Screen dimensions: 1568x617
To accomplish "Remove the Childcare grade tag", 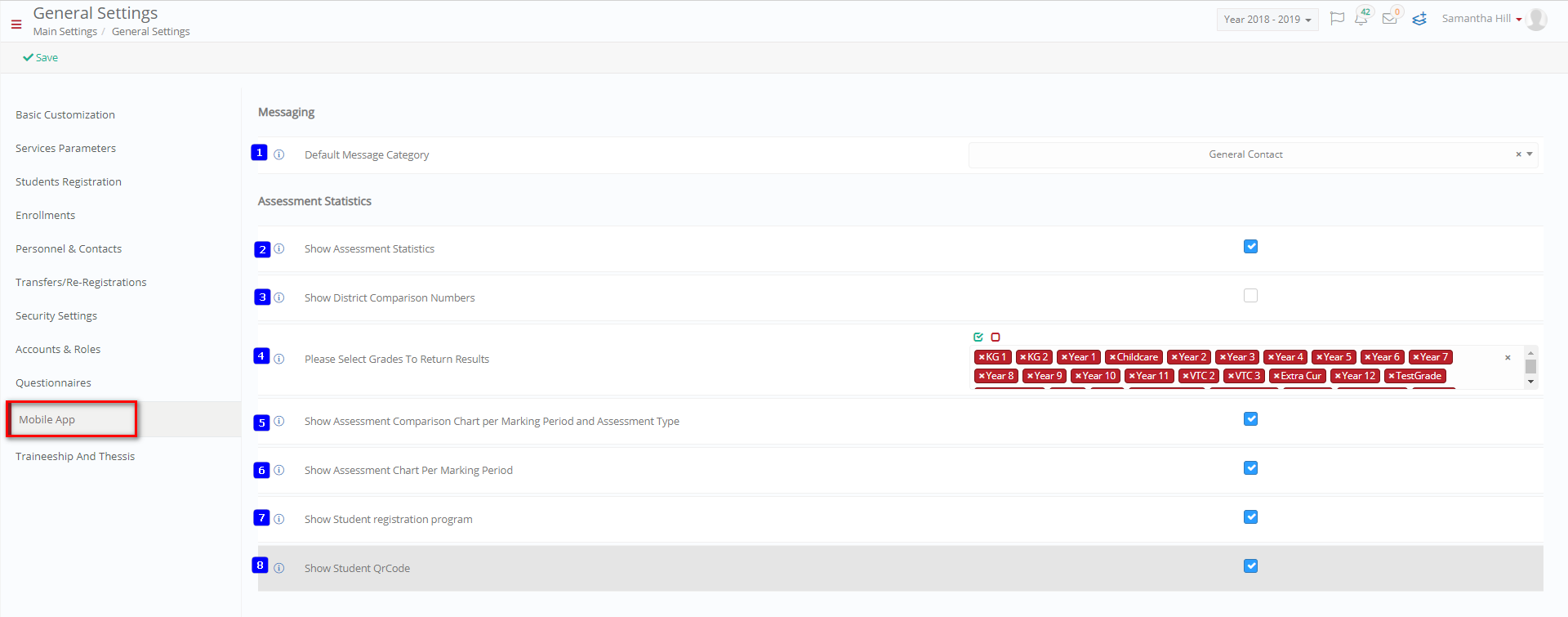I will [x=1112, y=357].
